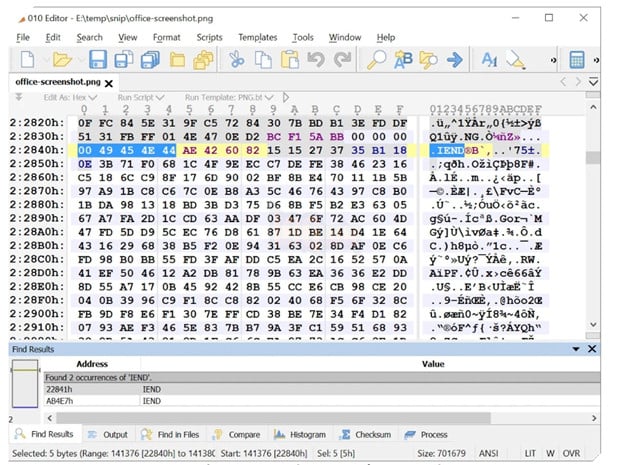Image resolution: width=630 pixels, height=465 pixels.
Task: Click the Run Template play triangle
Action: 285,97
